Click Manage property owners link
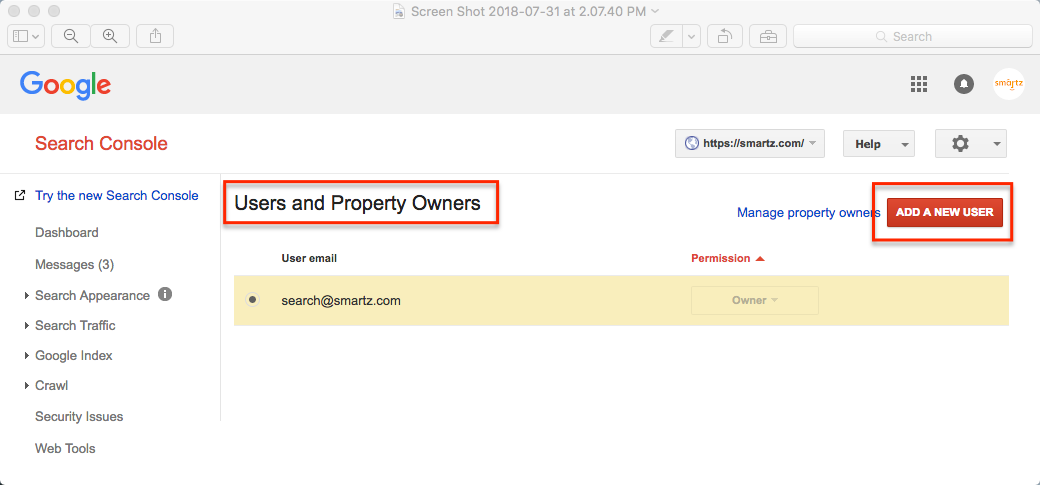This screenshot has width=1040, height=485. (x=809, y=212)
